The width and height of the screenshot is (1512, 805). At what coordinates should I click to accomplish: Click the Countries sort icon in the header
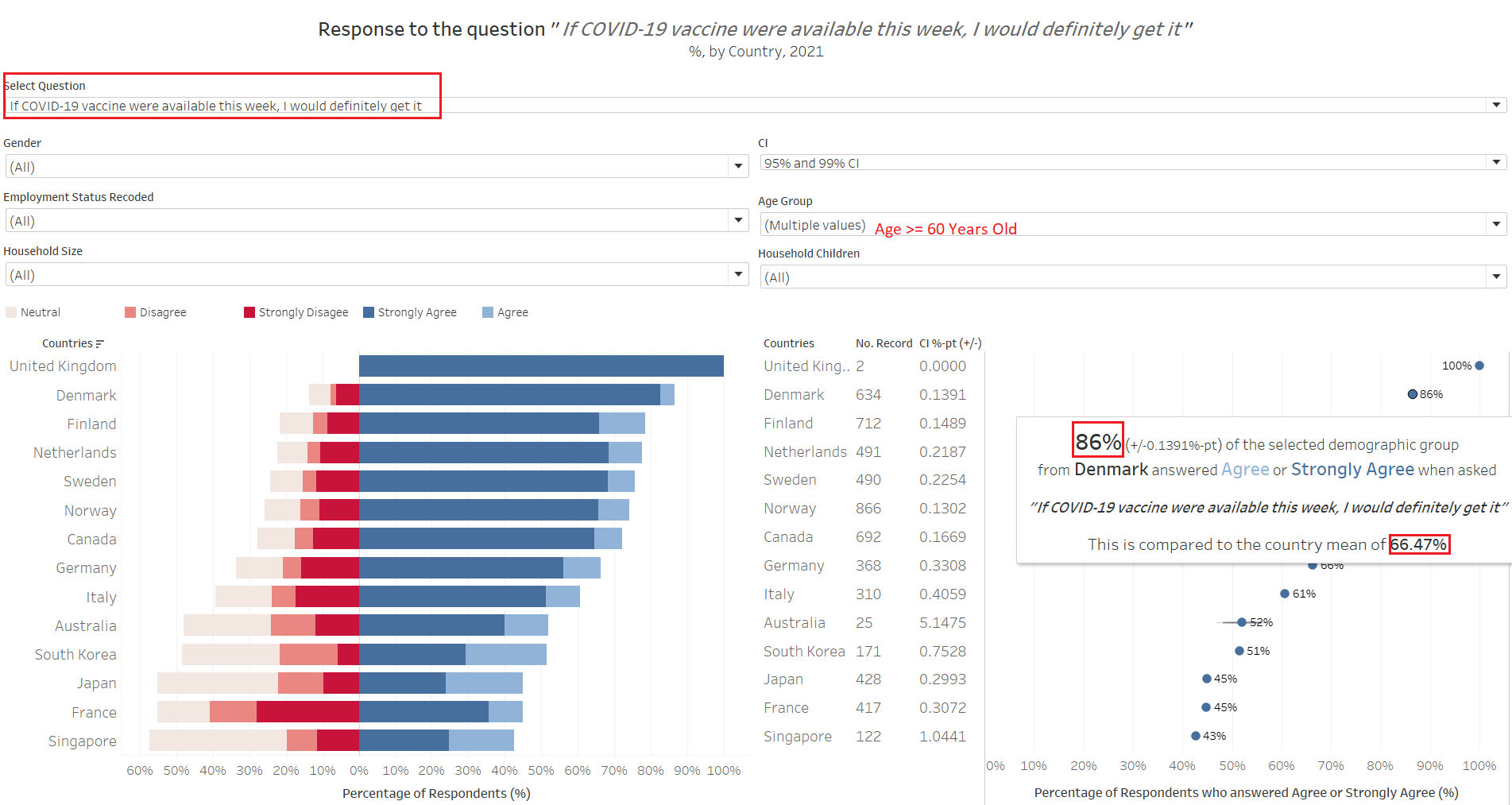[x=99, y=344]
